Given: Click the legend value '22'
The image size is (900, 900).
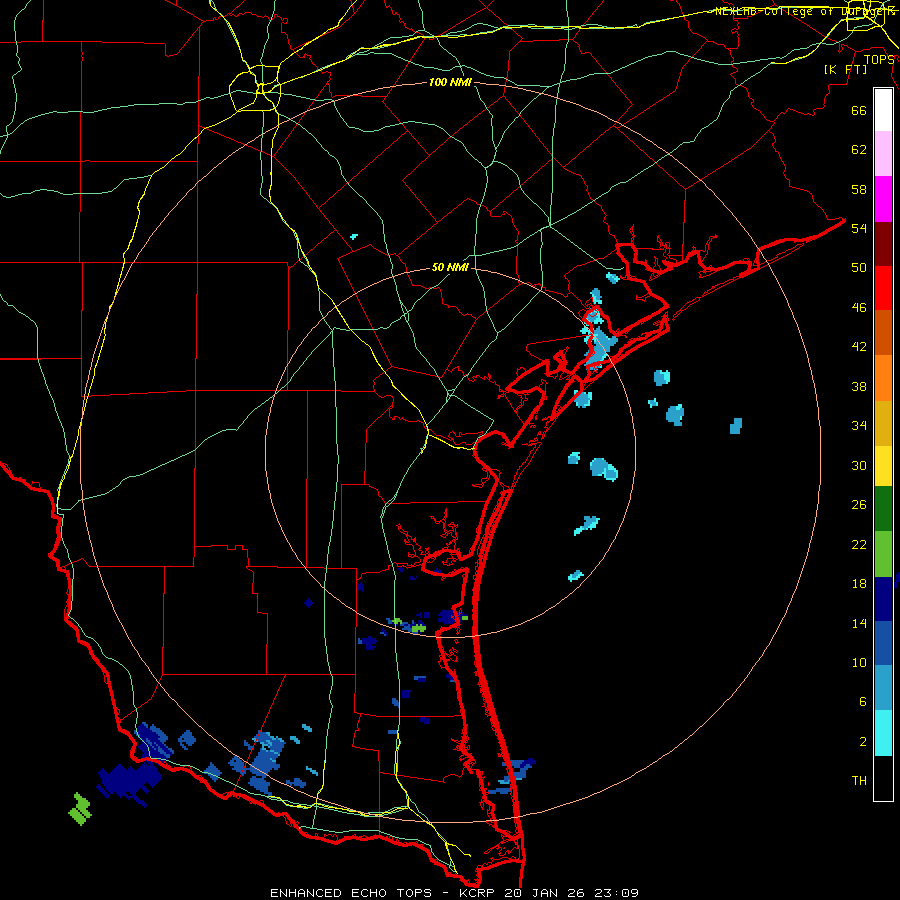Looking at the screenshot, I should [859, 545].
